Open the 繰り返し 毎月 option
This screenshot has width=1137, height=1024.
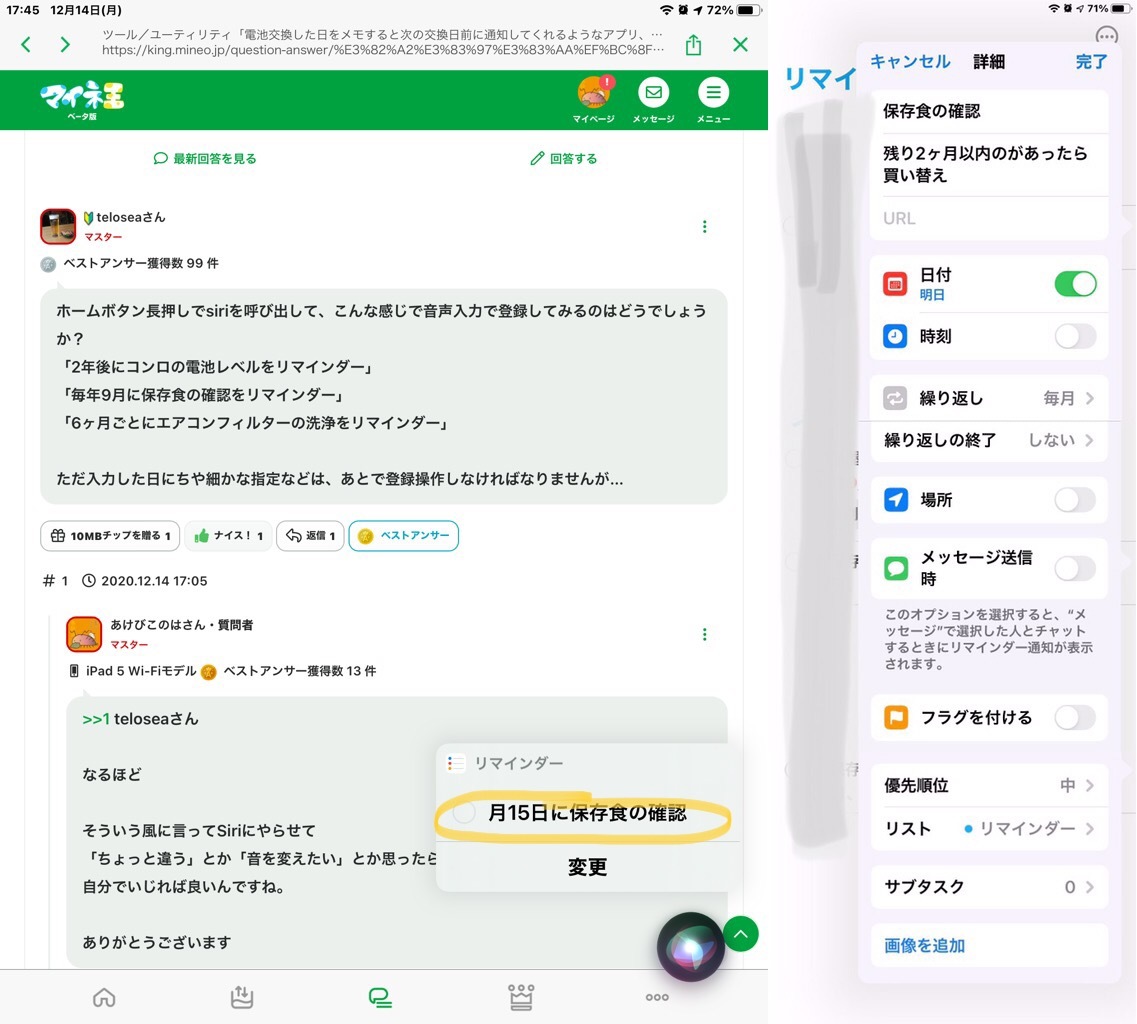pos(989,398)
